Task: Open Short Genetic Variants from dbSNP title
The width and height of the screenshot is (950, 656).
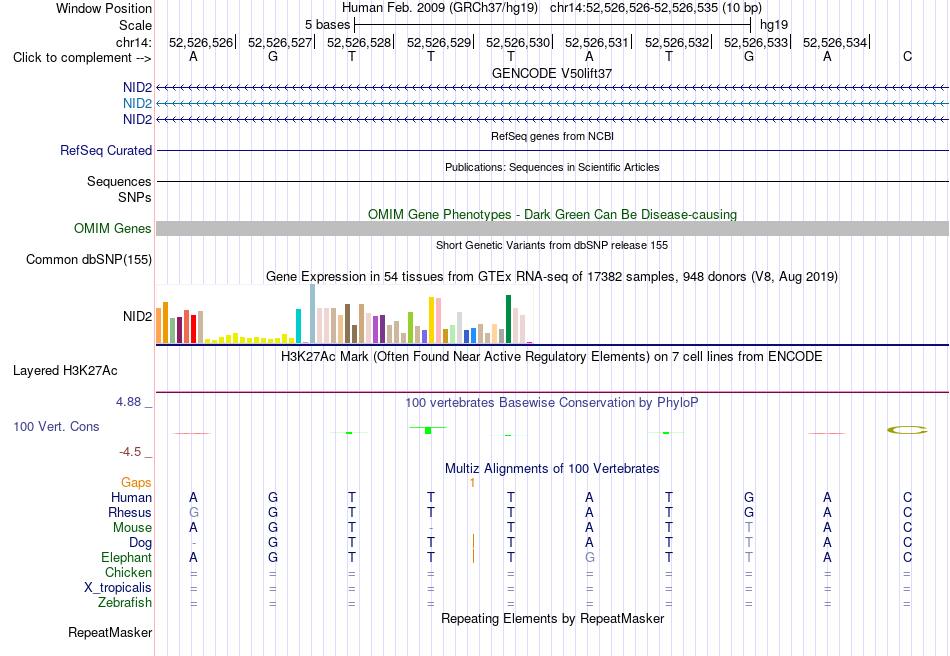Action: (552, 245)
